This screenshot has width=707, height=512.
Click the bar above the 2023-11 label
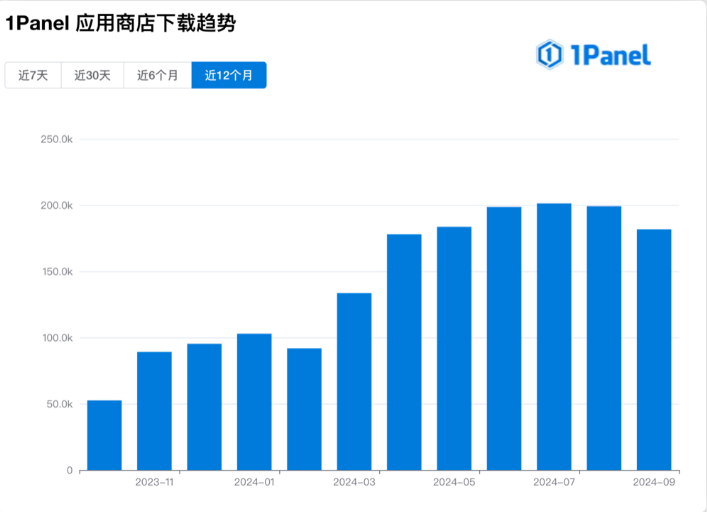(154, 411)
